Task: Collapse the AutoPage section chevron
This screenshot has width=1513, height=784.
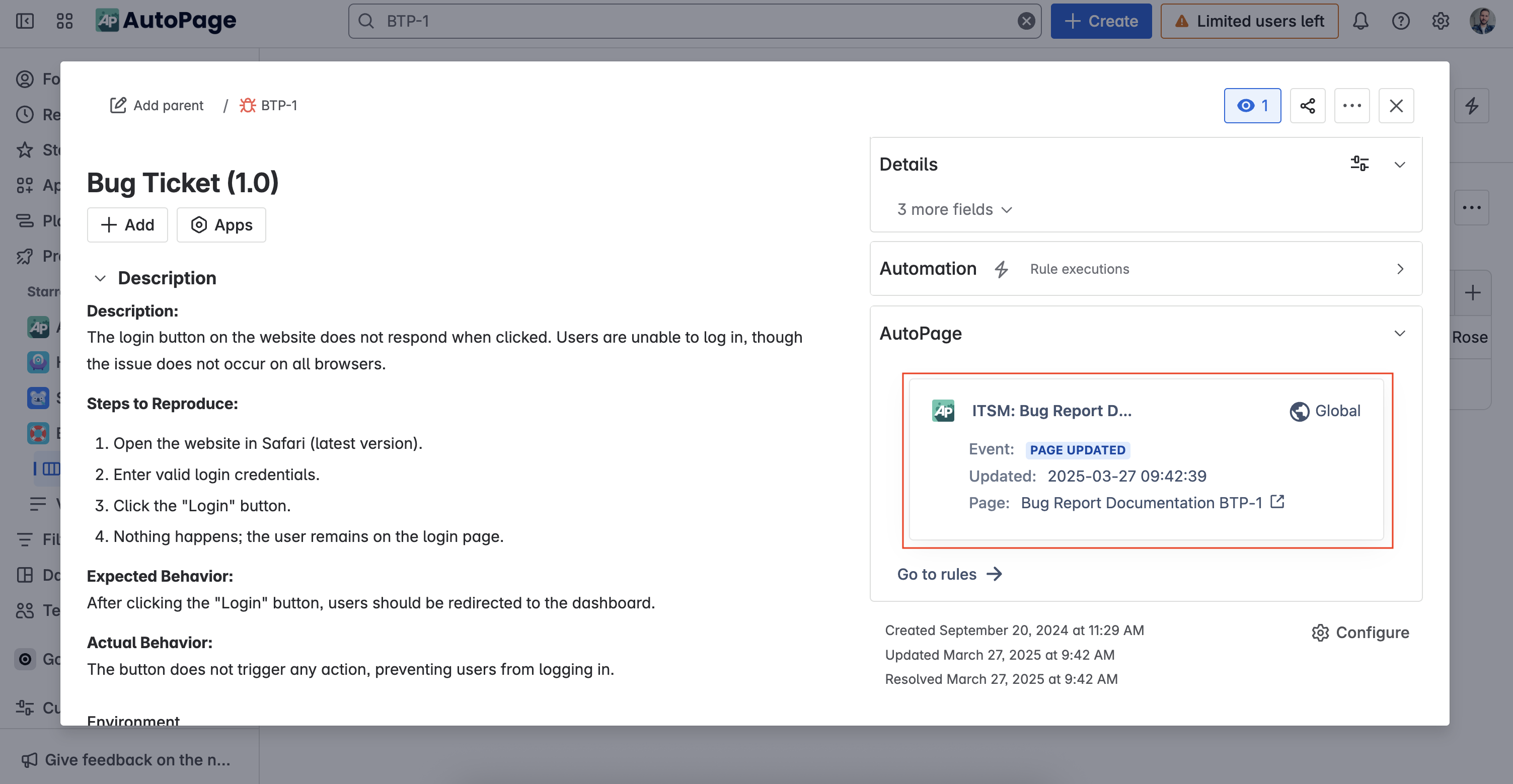Action: 1400,334
